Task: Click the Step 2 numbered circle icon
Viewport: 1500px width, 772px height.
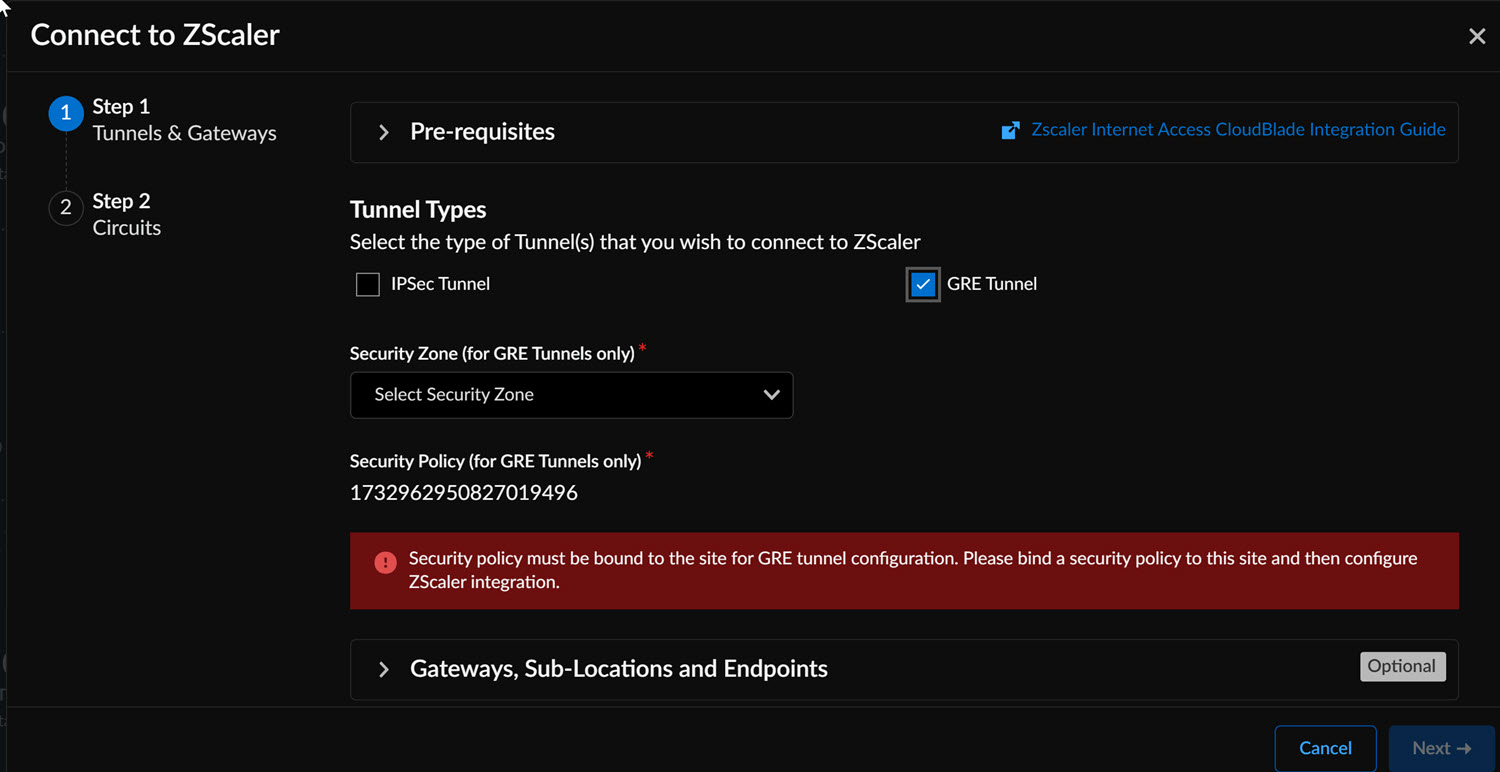Action: [x=66, y=208]
